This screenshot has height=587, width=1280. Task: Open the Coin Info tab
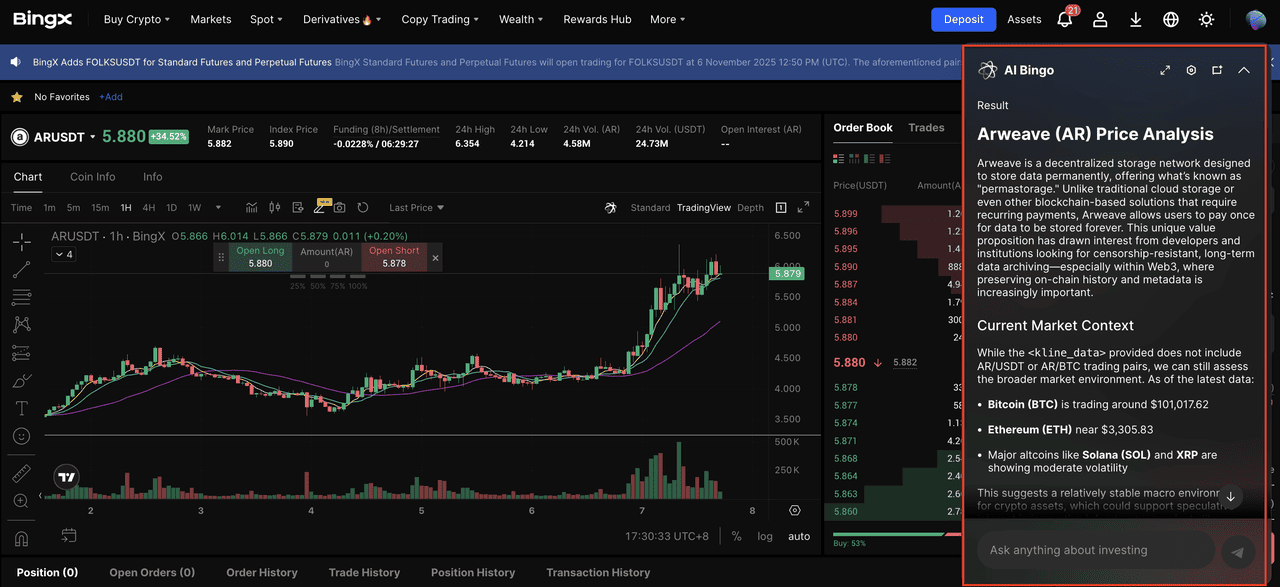tap(92, 177)
